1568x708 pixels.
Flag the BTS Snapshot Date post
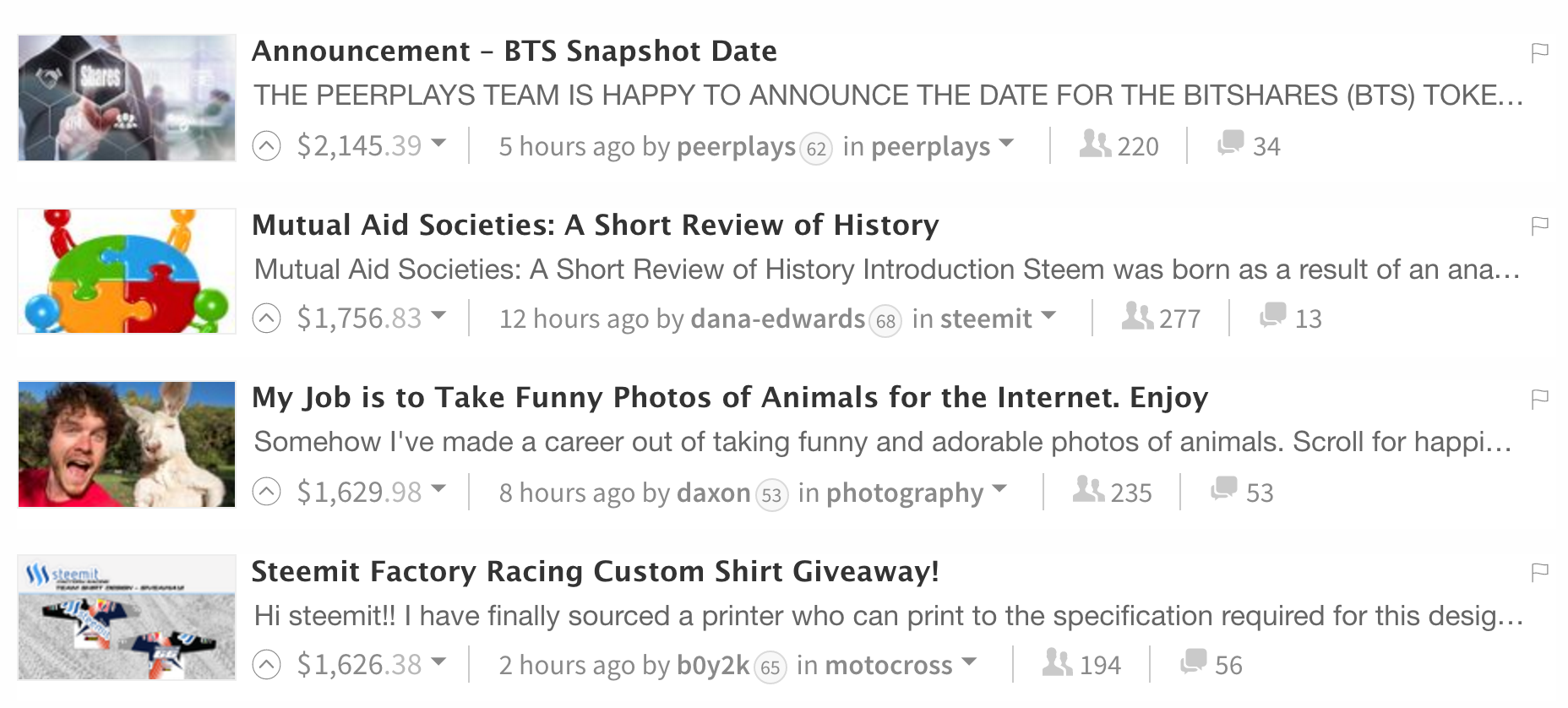(1540, 52)
